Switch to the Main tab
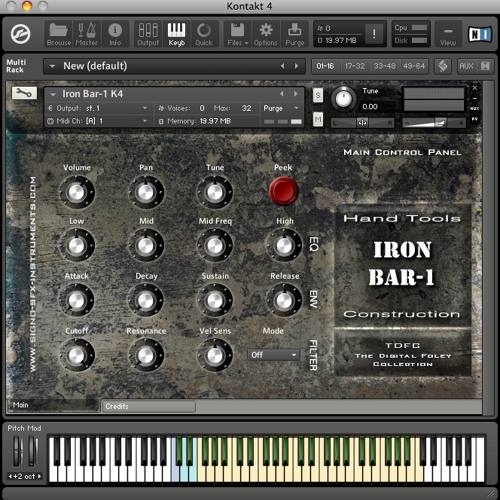The image size is (500, 500). click(x=53, y=405)
